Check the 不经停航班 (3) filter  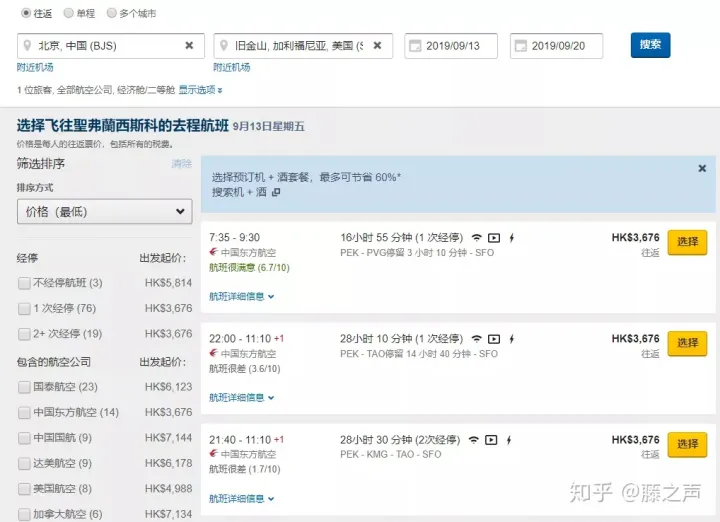pyautogui.click(x=24, y=283)
